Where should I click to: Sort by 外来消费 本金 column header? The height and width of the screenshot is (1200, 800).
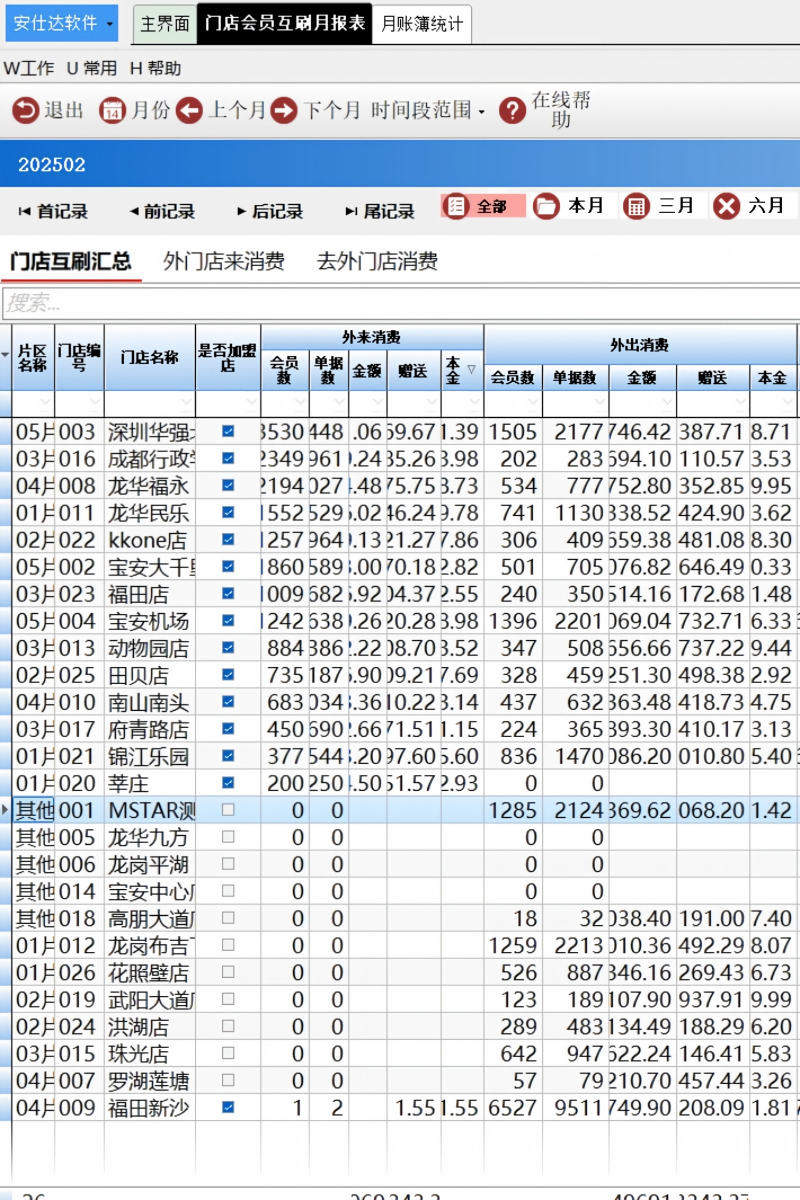tap(462, 371)
